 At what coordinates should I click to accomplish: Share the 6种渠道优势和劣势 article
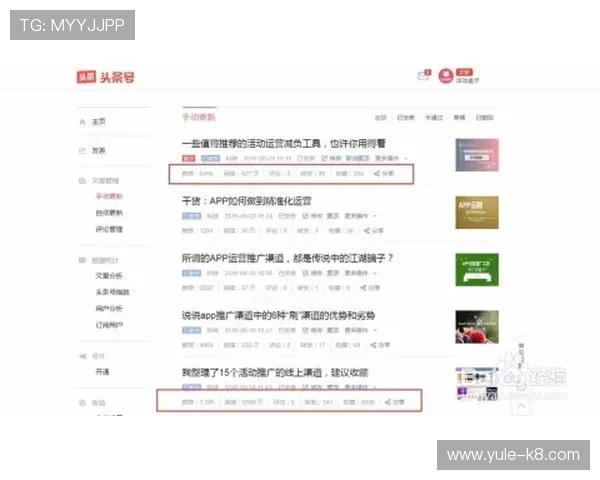click(380, 345)
